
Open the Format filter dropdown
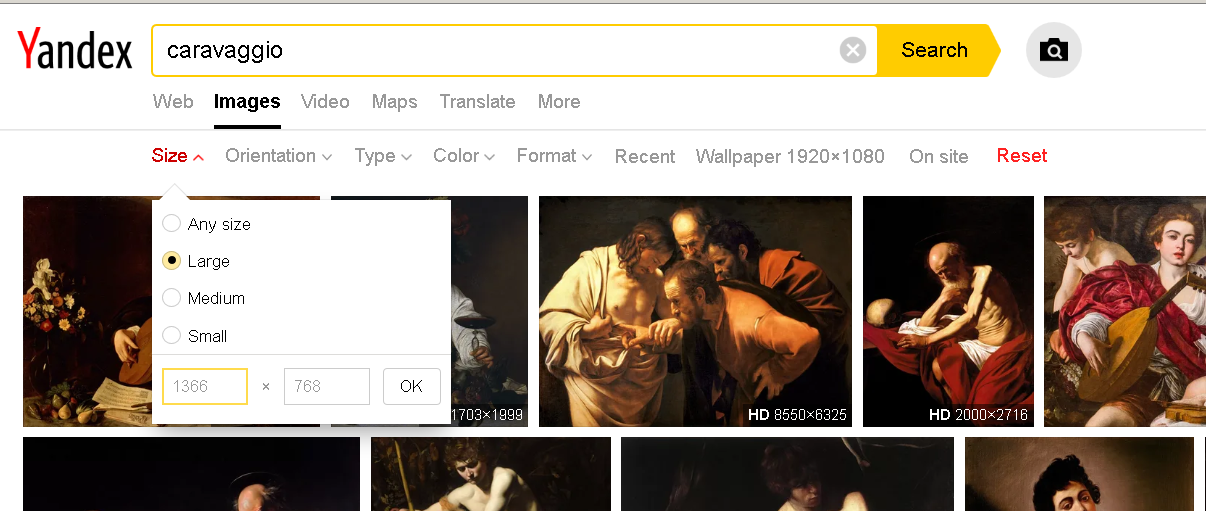click(x=554, y=156)
